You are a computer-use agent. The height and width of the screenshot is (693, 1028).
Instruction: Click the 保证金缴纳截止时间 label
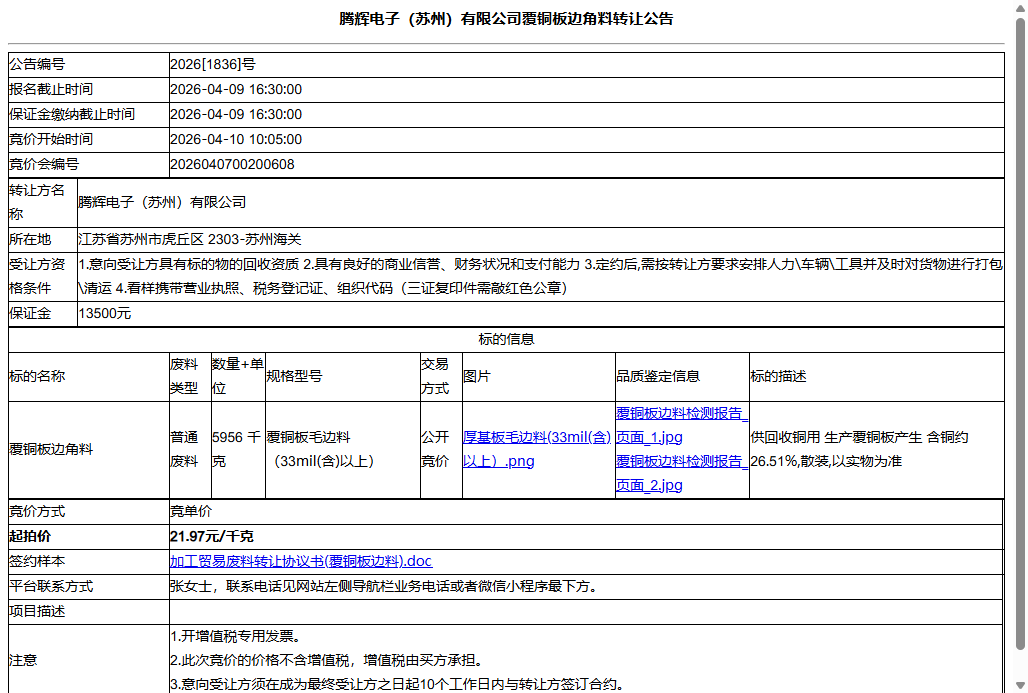point(71,114)
